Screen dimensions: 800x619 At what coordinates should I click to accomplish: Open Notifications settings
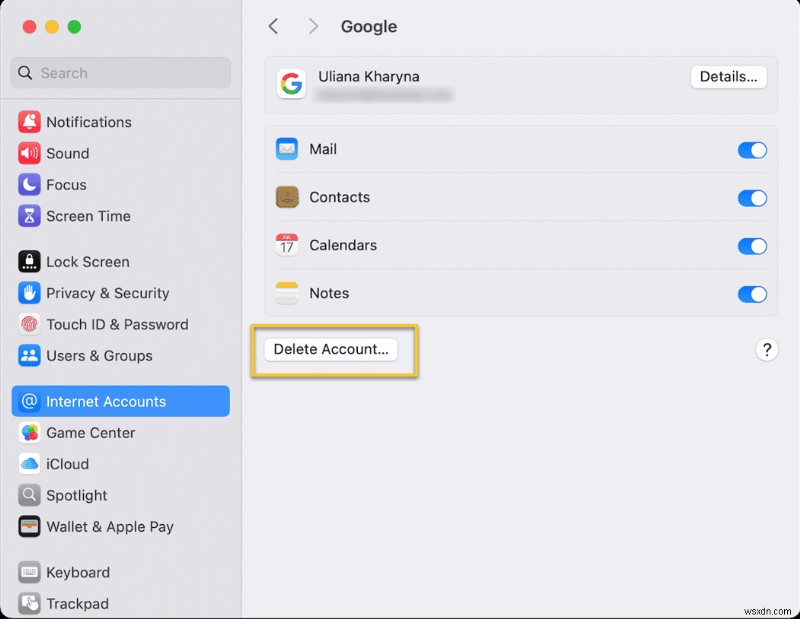(x=120, y=122)
